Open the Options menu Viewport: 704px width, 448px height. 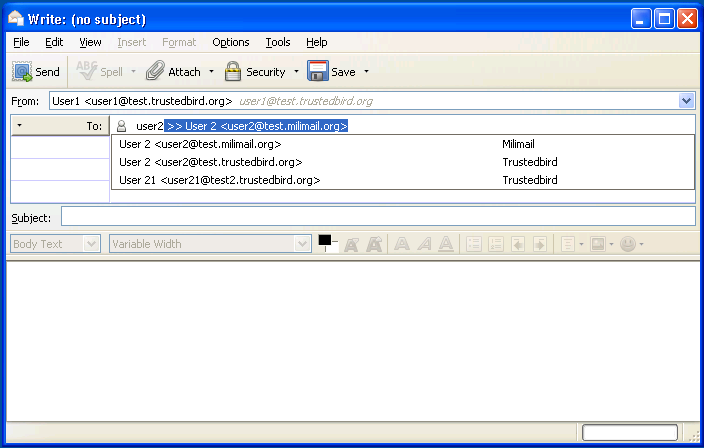point(231,42)
